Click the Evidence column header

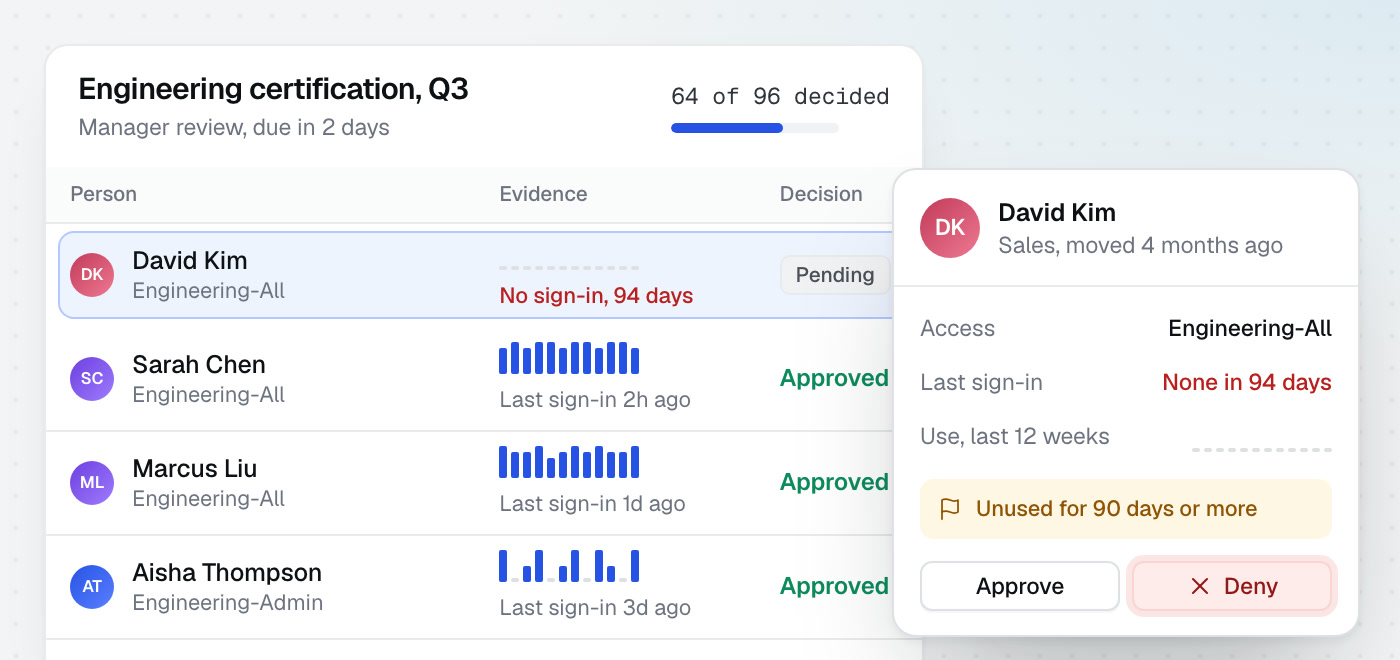(x=543, y=194)
